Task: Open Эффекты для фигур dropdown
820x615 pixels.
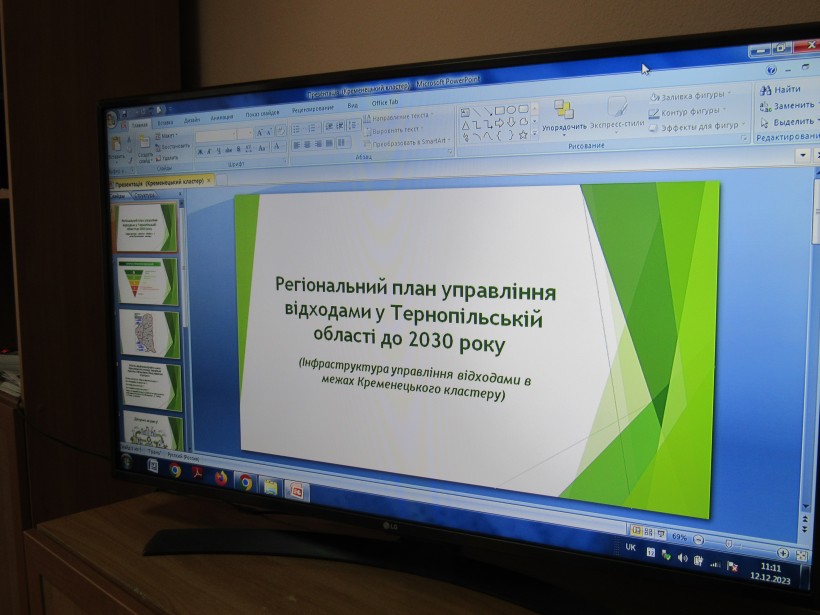Action: (x=696, y=127)
